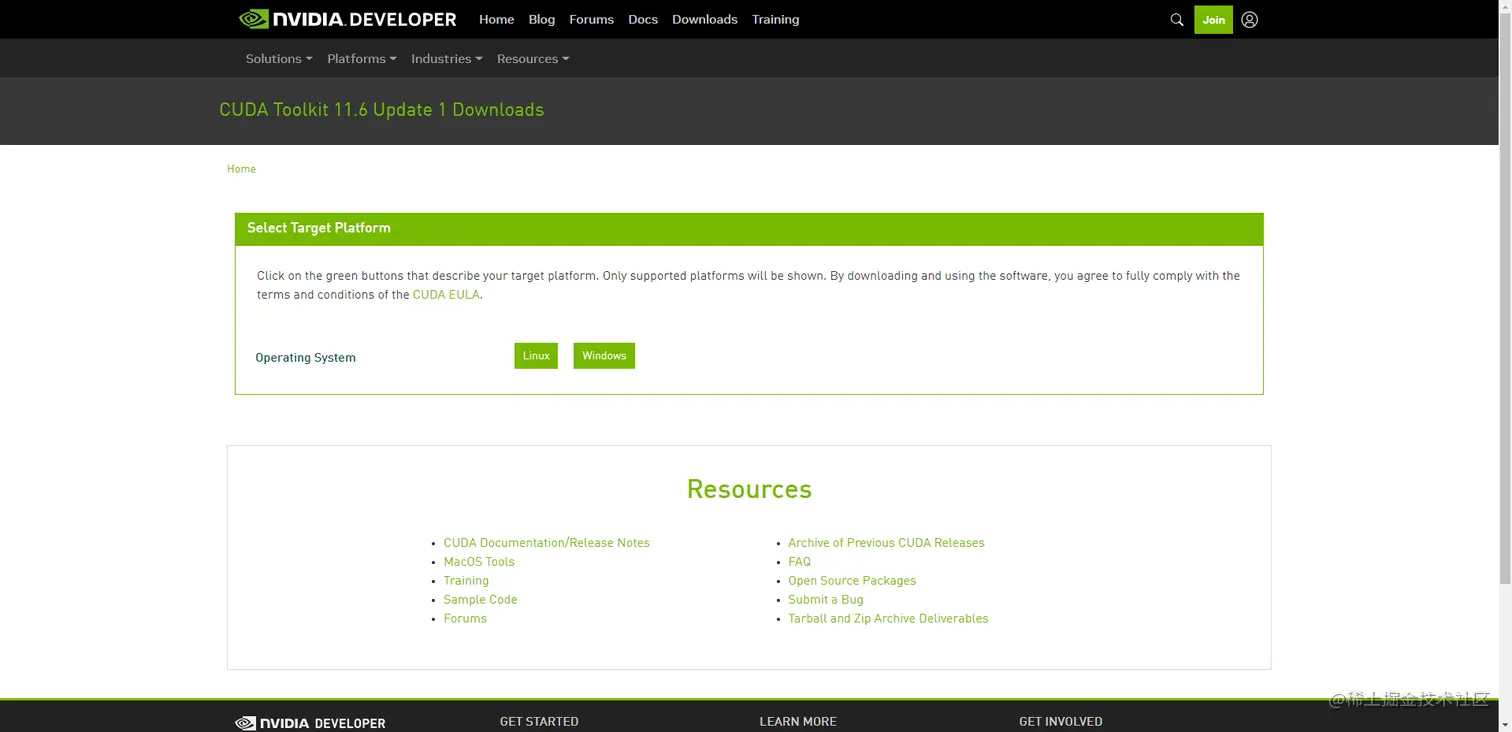Image resolution: width=1512 pixels, height=732 pixels.
Task: Click the GET STARTED footer heading
Action: coord(539,722)
